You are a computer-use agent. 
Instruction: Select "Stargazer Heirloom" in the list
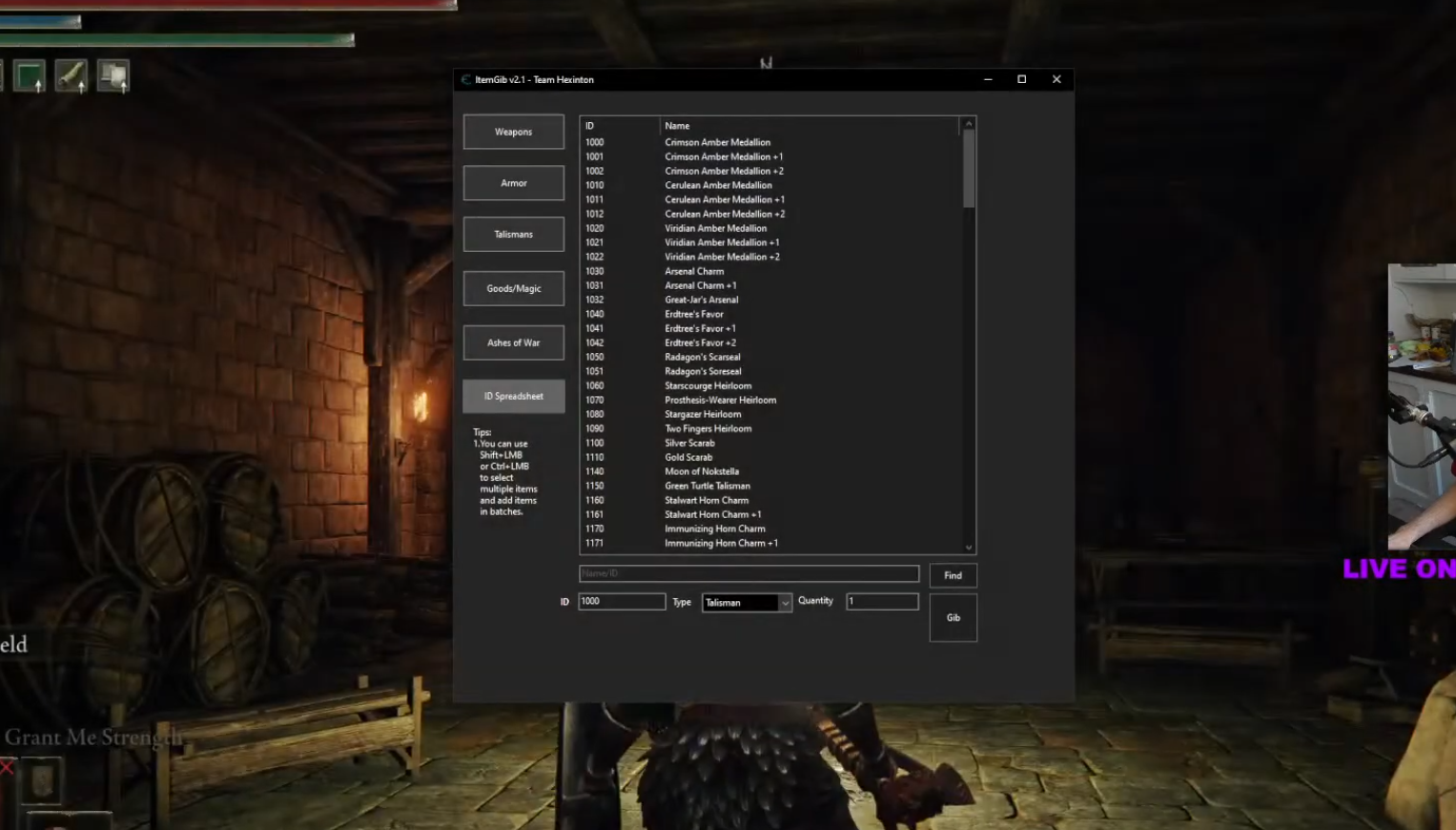tap(770, 414)
